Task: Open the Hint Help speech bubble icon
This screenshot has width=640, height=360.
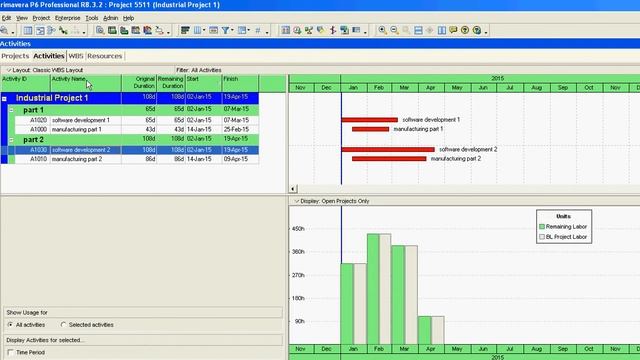Action: point(453,30)
